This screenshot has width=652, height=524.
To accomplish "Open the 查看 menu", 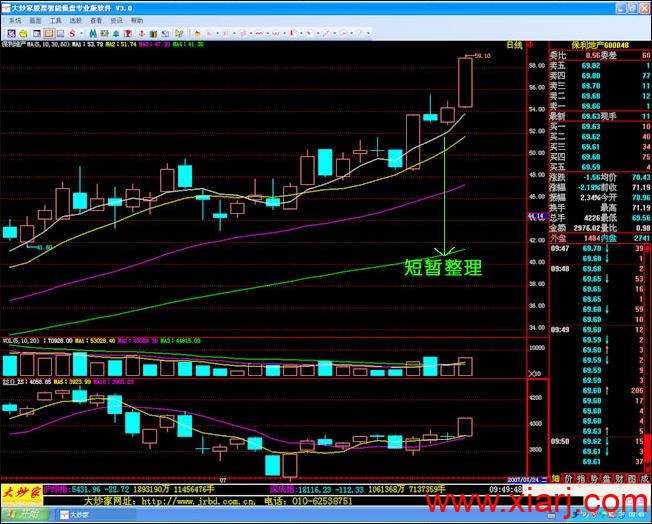I will 96,20.
